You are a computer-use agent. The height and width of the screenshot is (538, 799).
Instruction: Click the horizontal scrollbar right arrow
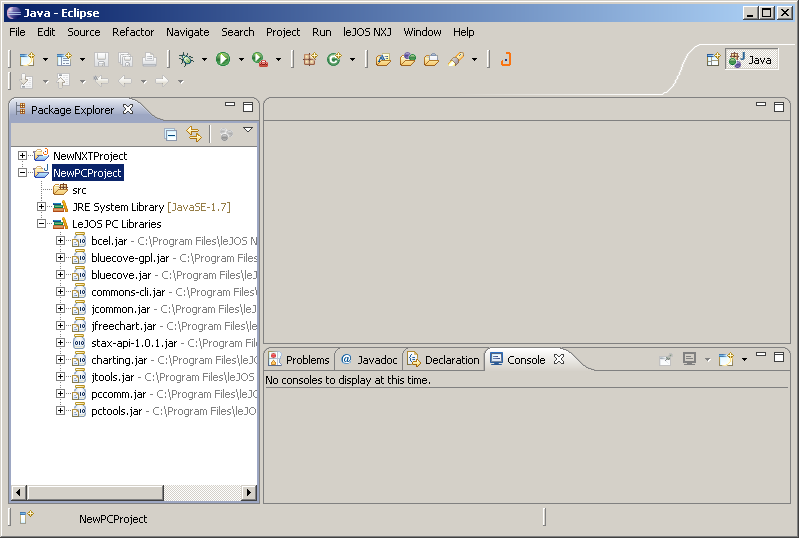pos(249,492)
